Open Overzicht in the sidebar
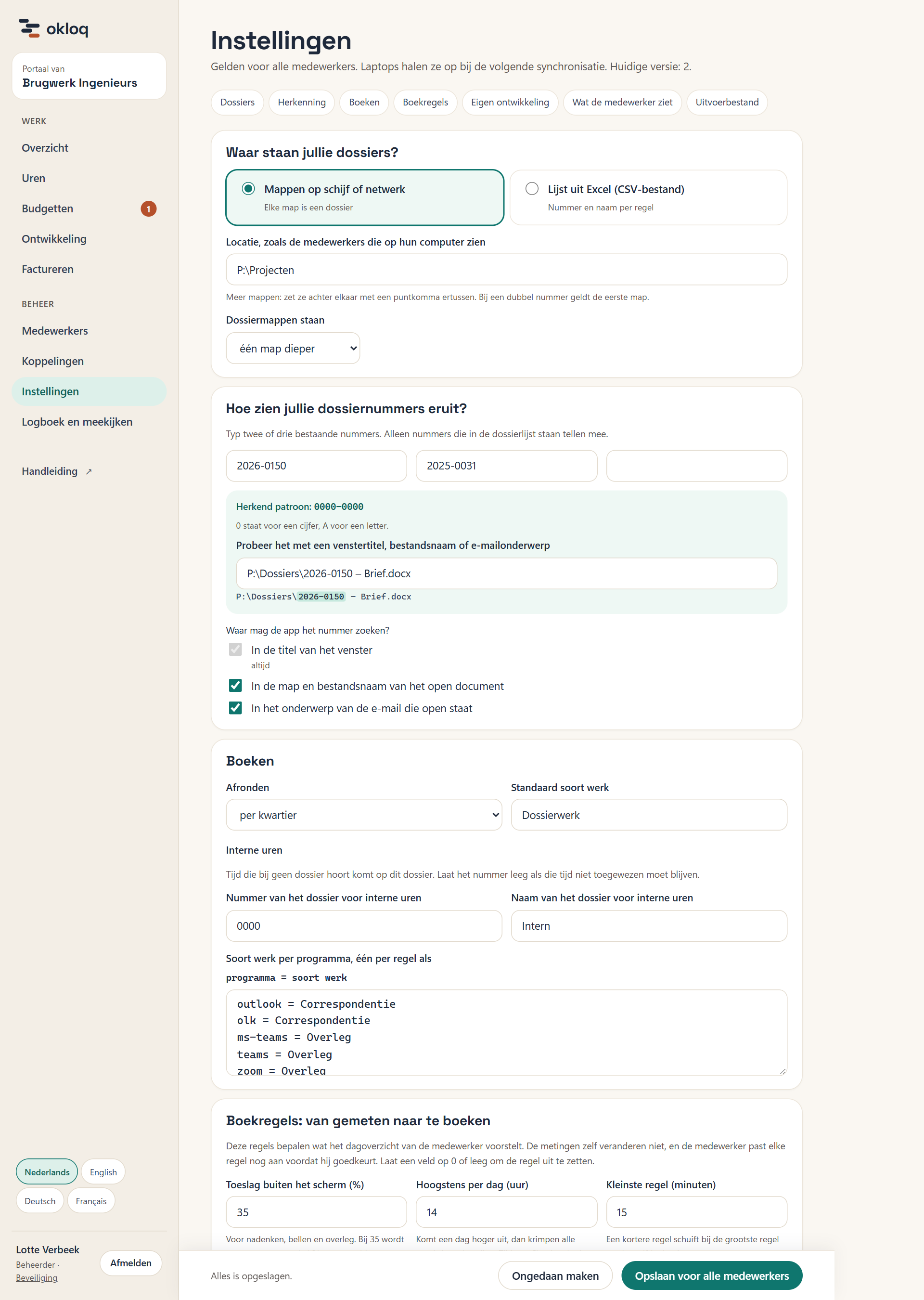The width and height of the screenshot is (924, 1300). click(89, 148)
